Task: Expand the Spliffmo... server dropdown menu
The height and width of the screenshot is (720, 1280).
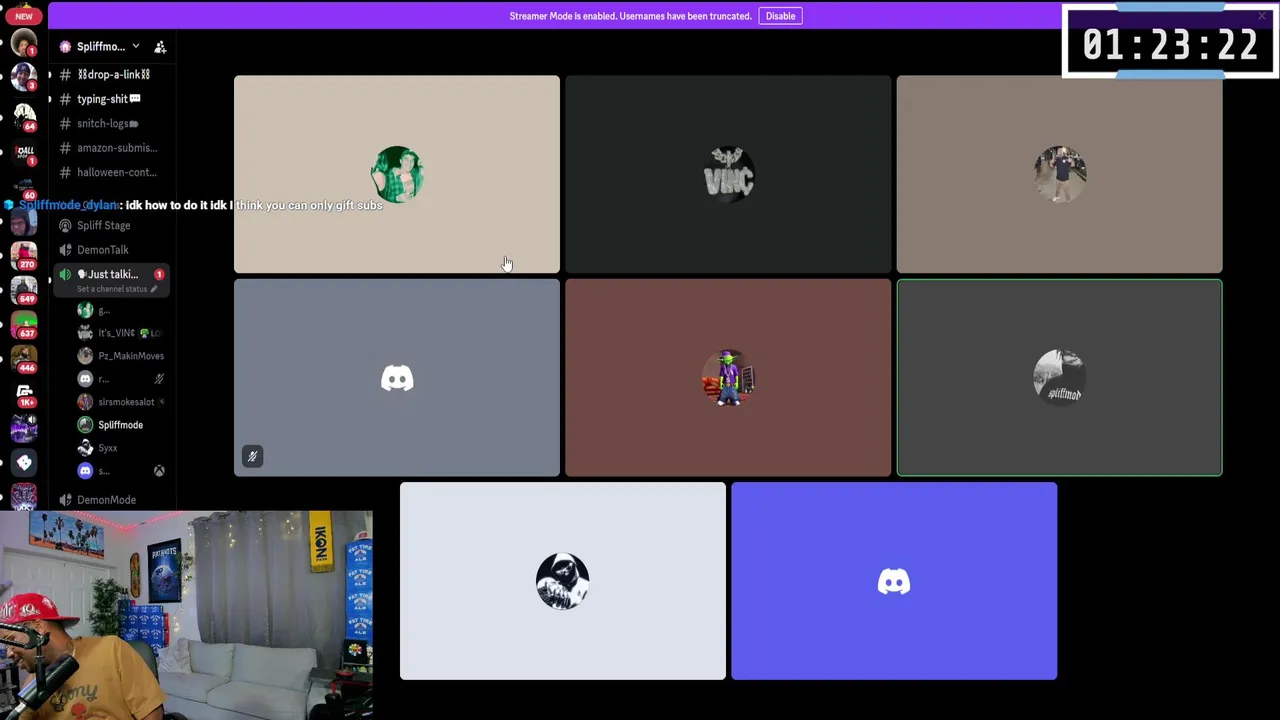Action: [135, 47]
